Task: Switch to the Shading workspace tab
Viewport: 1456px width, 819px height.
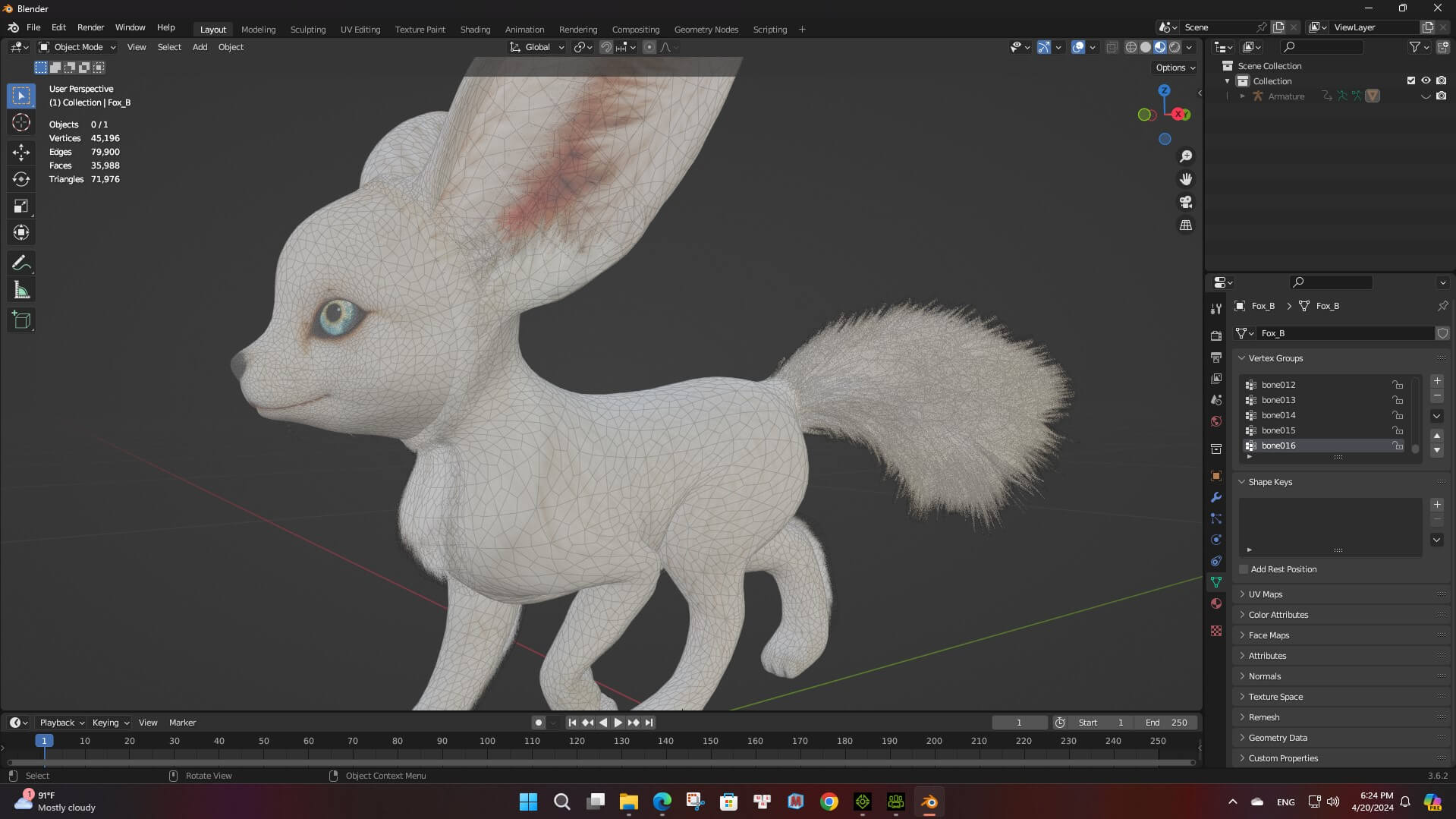Action: (x=475, y=30)
